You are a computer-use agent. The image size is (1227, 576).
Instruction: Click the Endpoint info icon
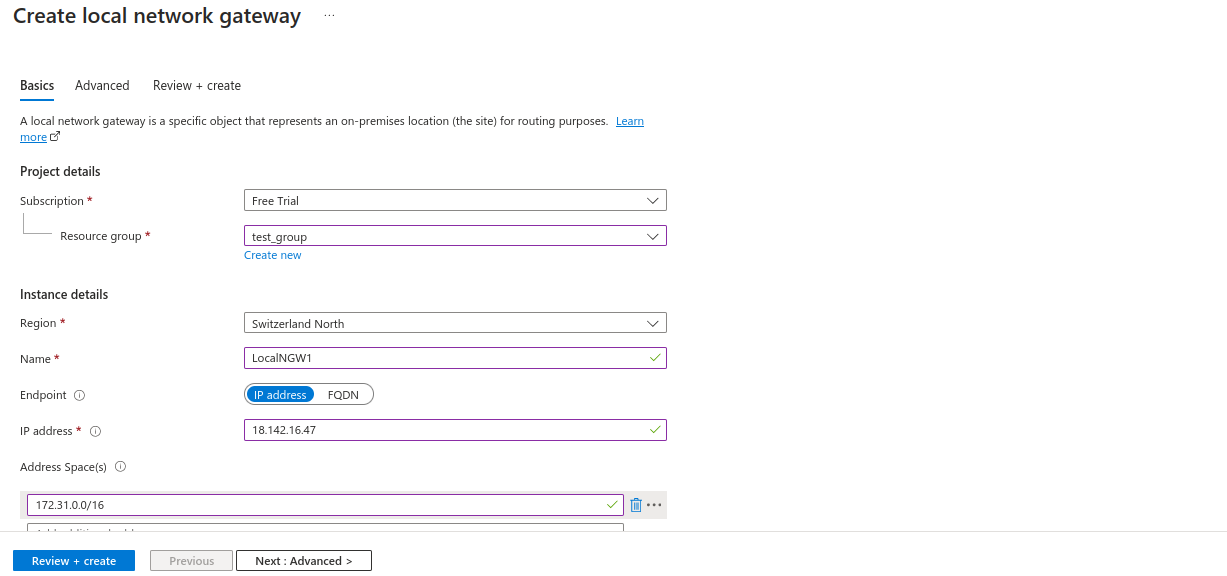point(79,395)
